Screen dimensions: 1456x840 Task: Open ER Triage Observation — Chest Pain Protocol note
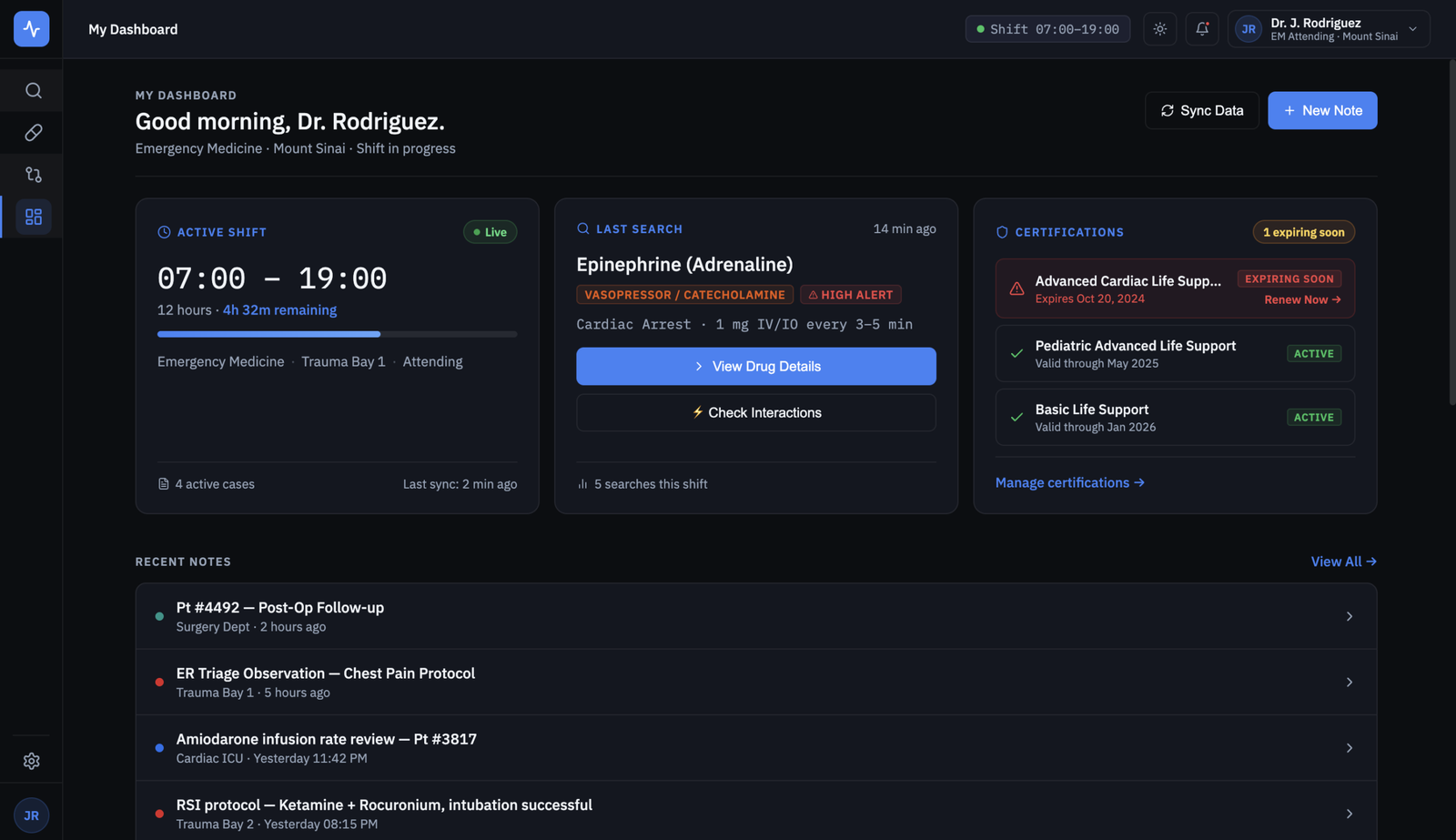click(755, 682)
